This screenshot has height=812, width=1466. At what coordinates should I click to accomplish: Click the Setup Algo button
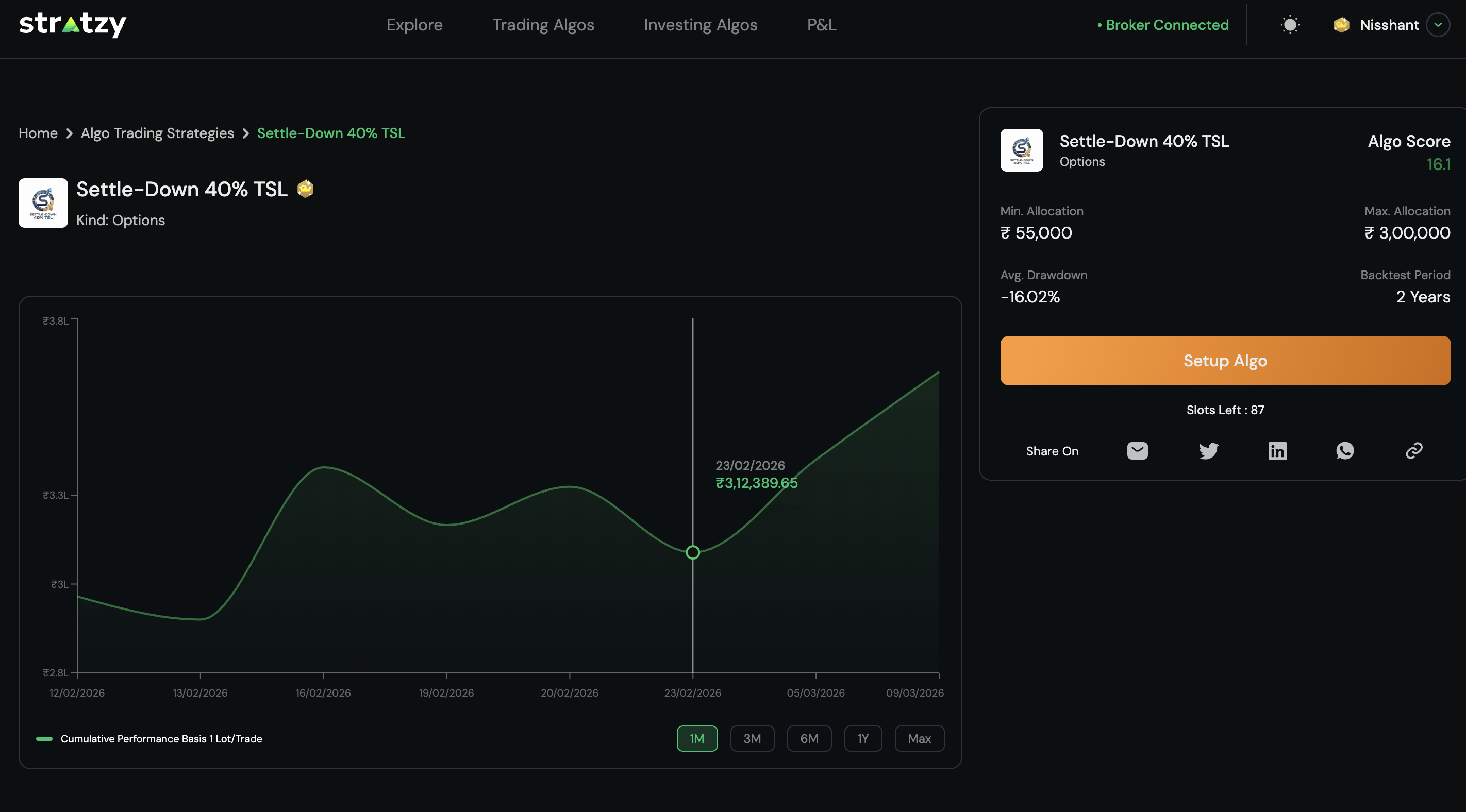1225,360
